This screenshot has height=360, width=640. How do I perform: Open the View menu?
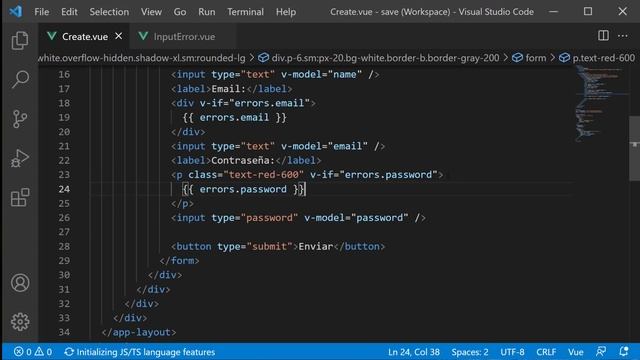[x=151, y=12]
